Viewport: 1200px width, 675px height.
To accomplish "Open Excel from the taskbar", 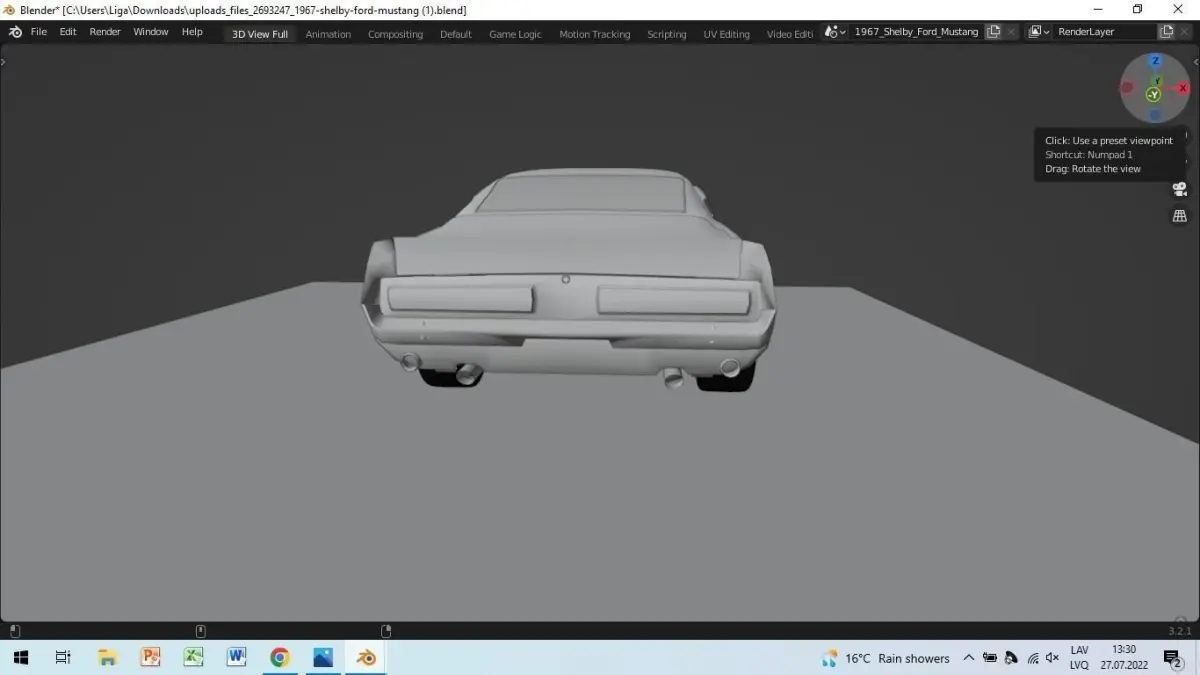I will tap(193, 658).
